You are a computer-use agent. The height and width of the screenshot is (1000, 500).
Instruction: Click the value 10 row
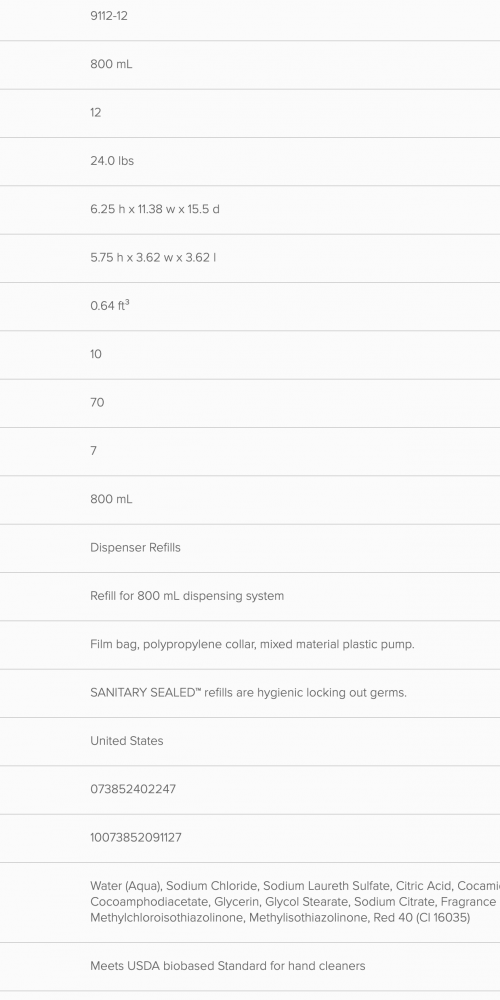tap(250, 355)
